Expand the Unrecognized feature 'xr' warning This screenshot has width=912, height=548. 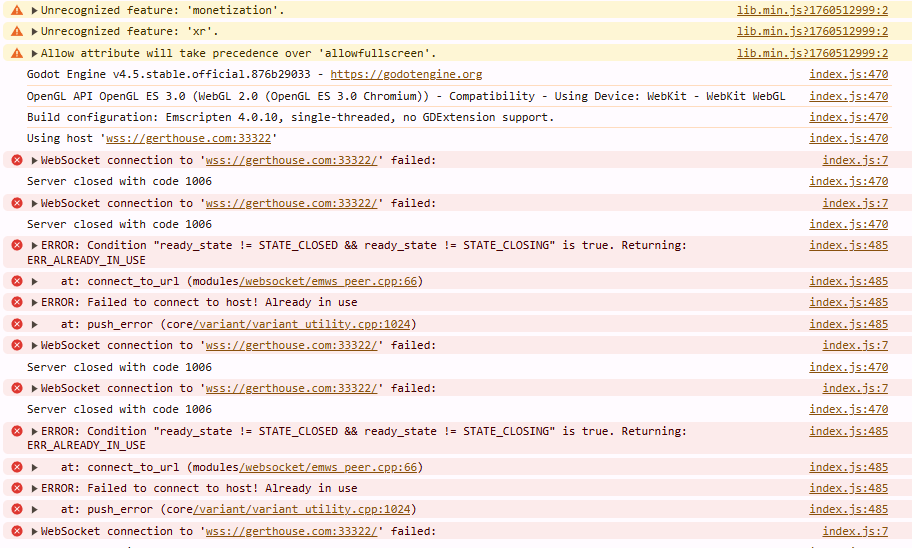tap(35, 32)
